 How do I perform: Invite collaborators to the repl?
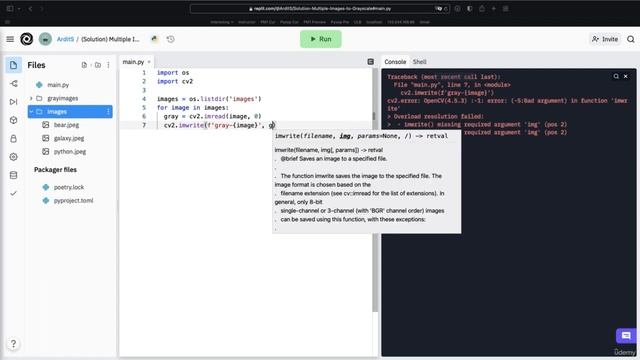(605, 39)
